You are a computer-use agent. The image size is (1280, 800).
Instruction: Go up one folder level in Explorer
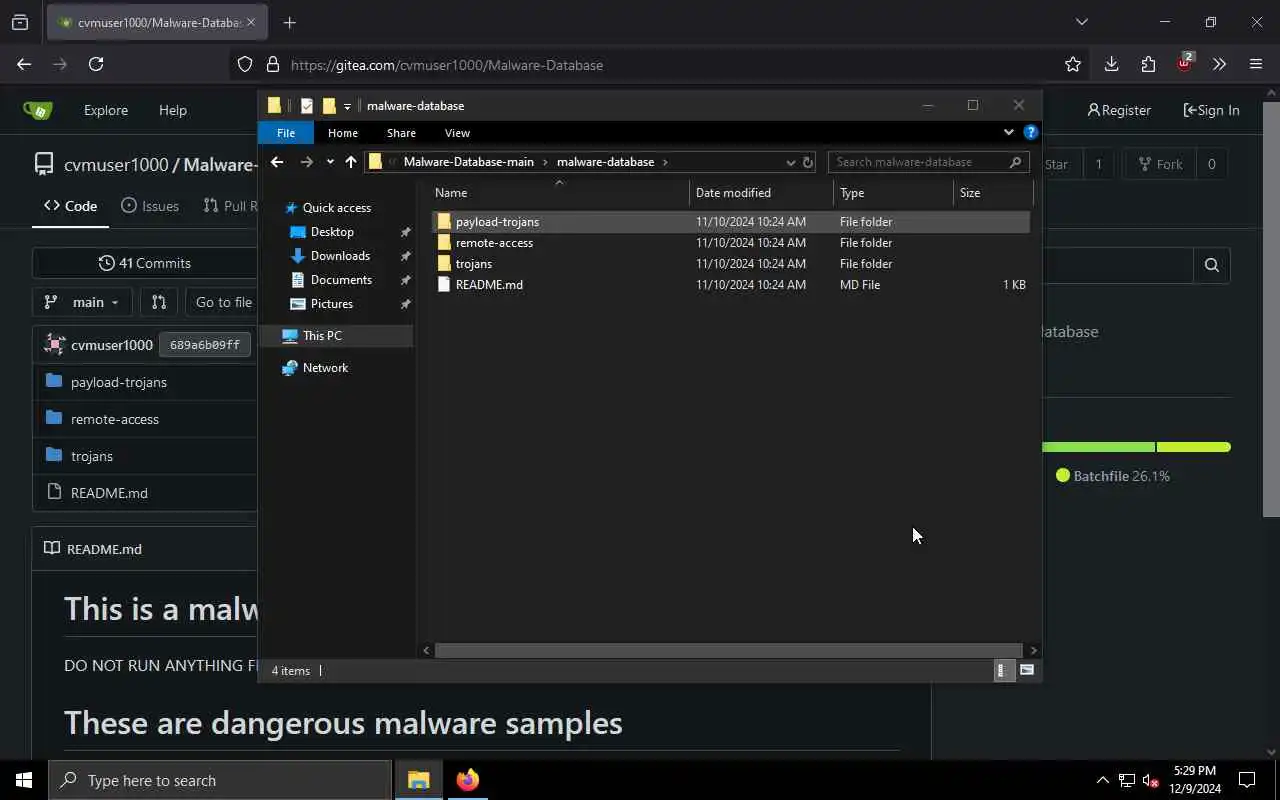click(x=351, y=162)
